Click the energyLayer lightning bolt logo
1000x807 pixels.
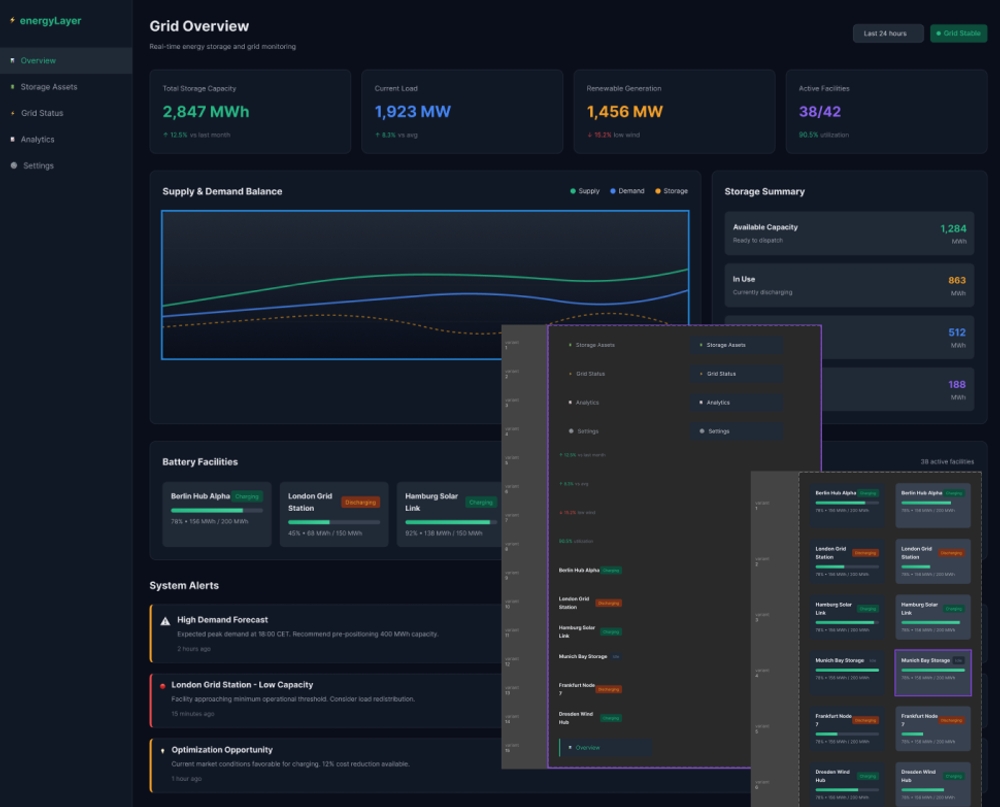[x=13, y=20]
